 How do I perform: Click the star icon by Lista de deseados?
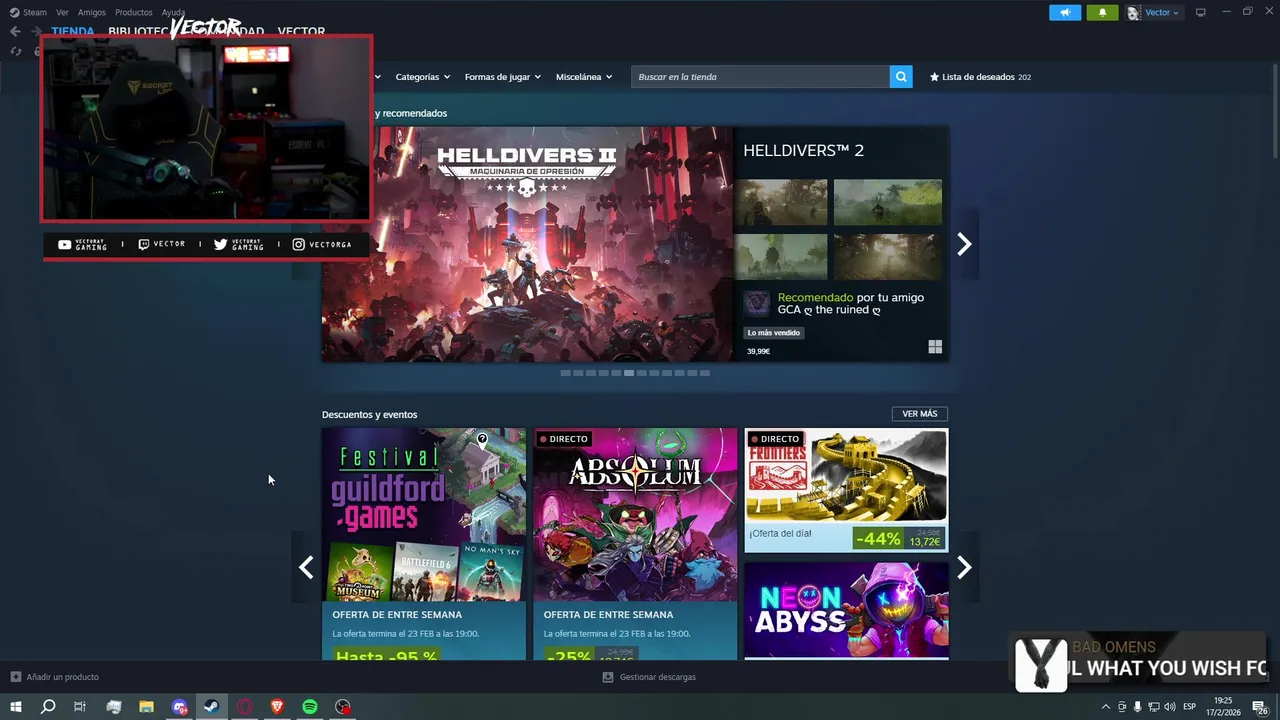[x=934, y=77]
